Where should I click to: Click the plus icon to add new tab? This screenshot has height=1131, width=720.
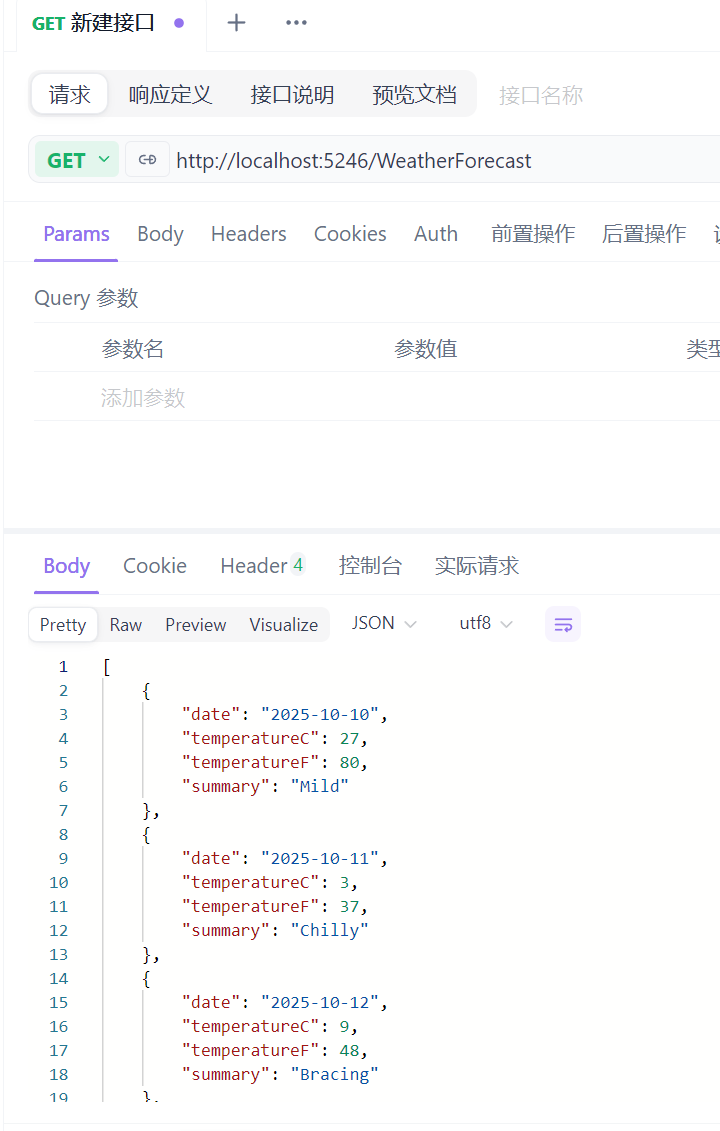coord(236,23)
